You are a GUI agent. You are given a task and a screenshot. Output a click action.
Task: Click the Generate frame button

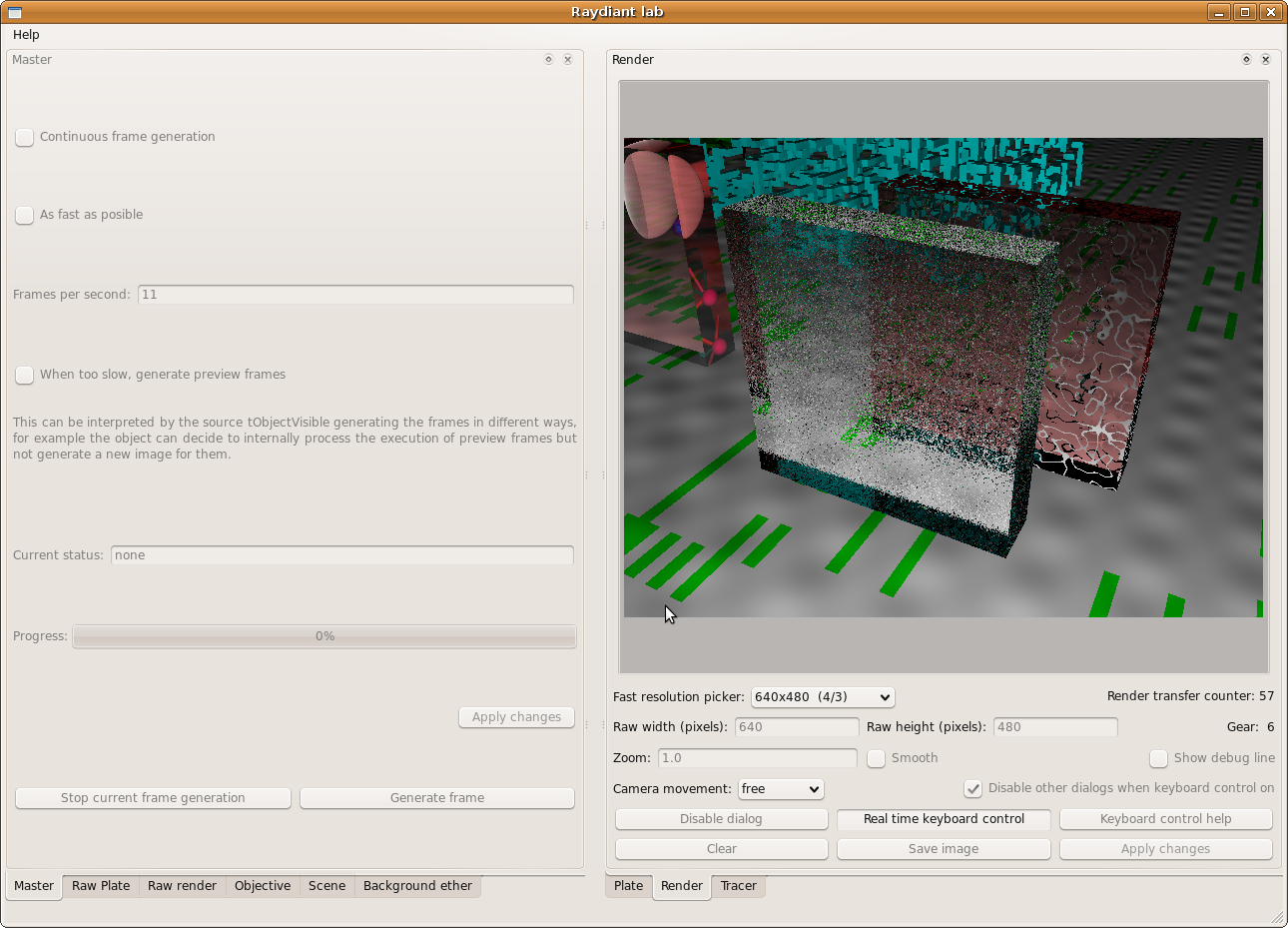click(x=437, y=798)
